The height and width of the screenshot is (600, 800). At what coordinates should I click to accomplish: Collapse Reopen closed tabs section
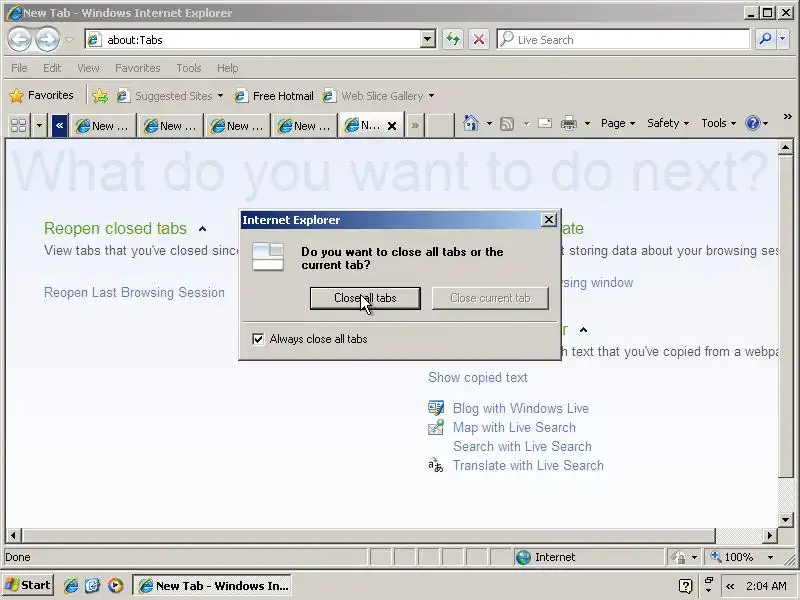[202, 229]
